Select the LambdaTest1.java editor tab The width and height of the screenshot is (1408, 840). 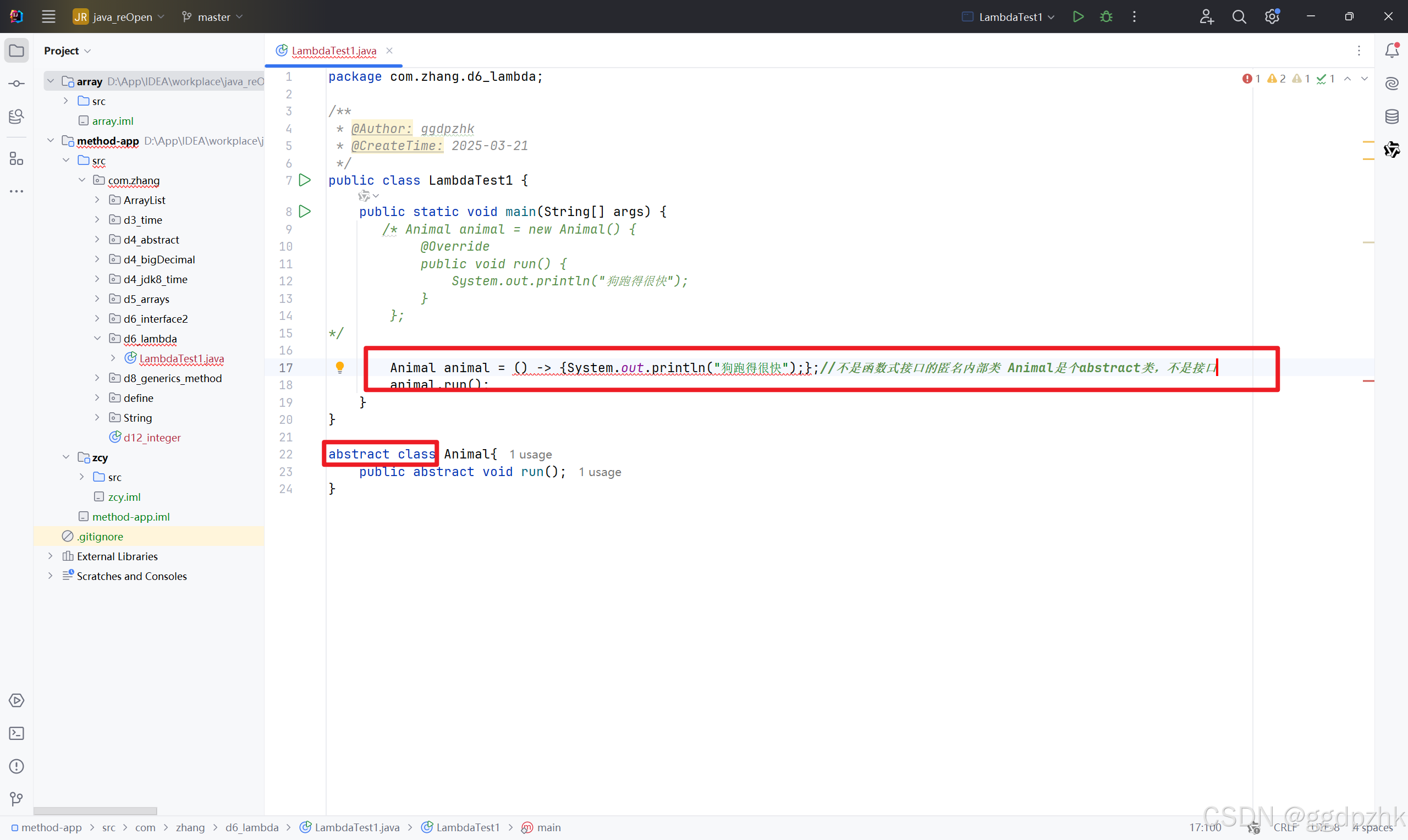[x=333, y=51]
